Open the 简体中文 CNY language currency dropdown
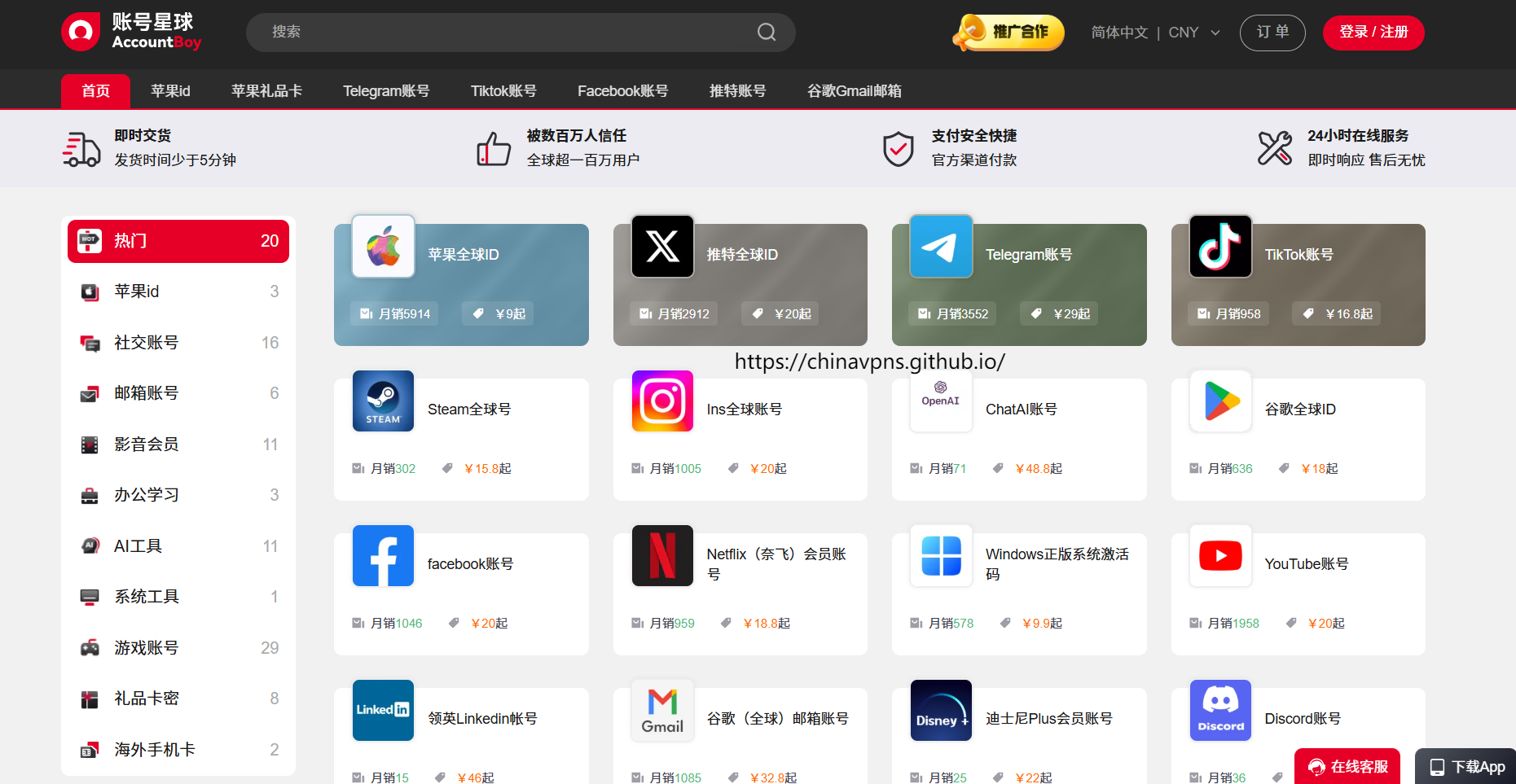 [x=1156, y=33]
